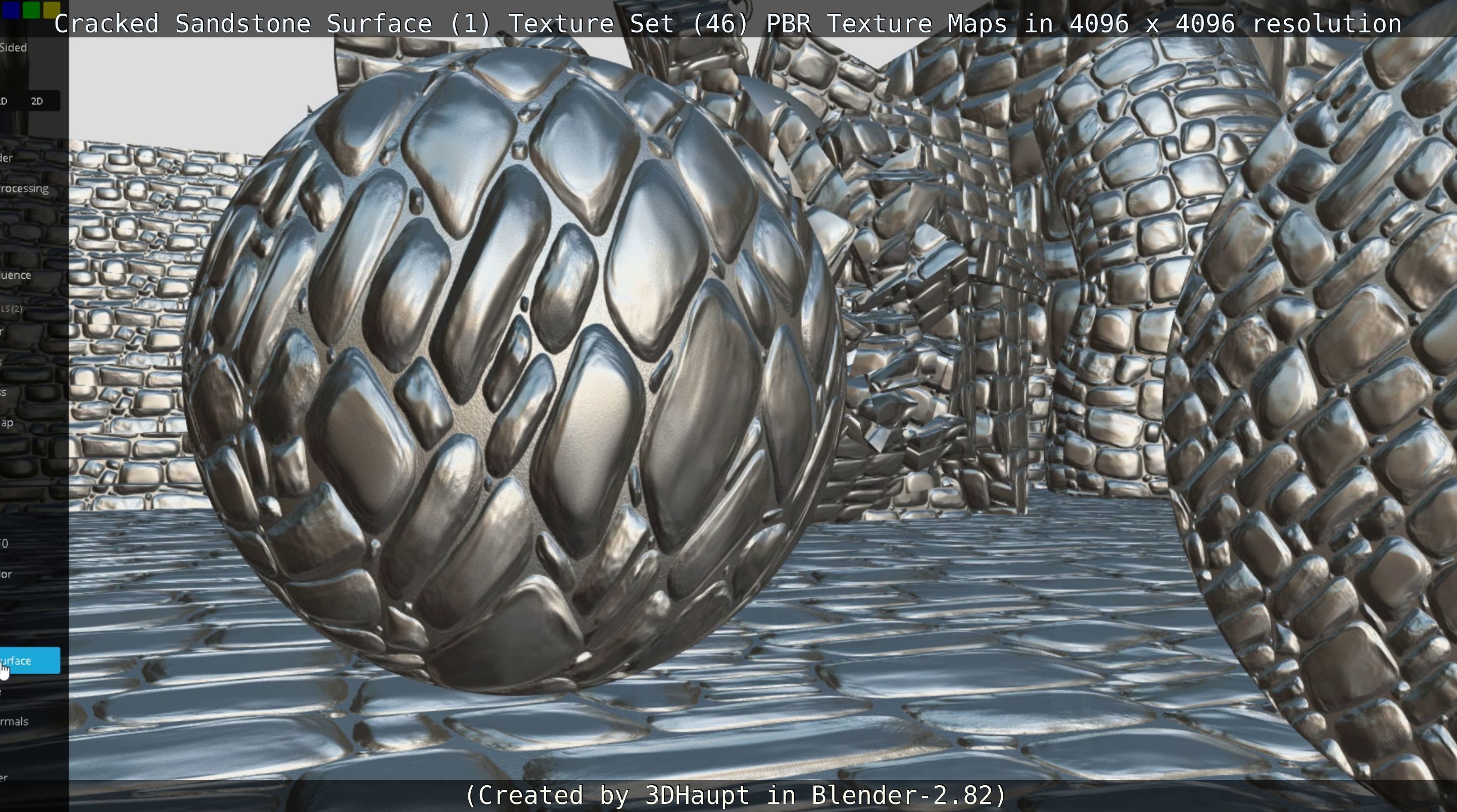Click the 'Created by 3DHaupt' caption text
The height and width of the screenshot is (812, 1457).
click(734, 795)
